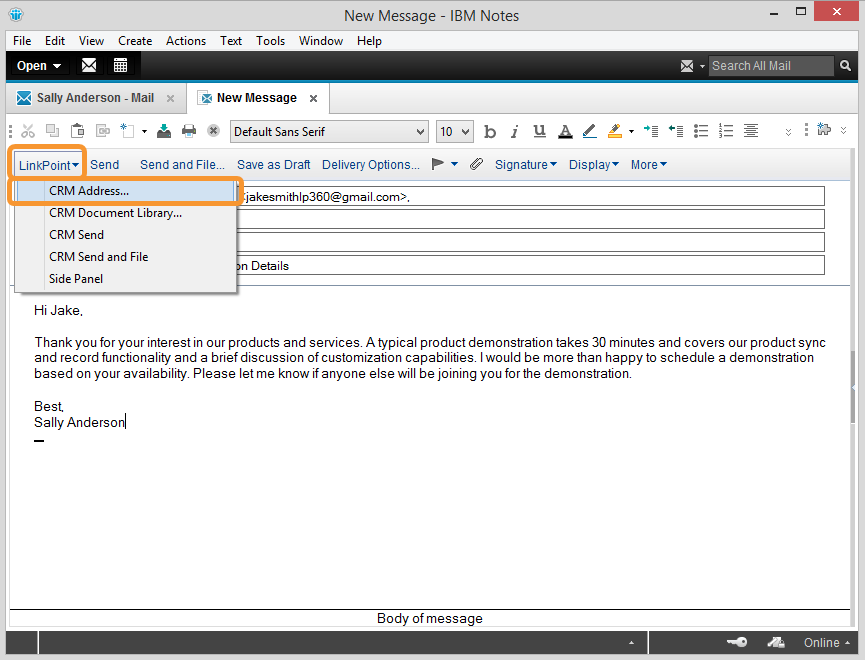Screen dimensions: 865x660
Task: Click the Indent icon
Action: tap(651, 131)
